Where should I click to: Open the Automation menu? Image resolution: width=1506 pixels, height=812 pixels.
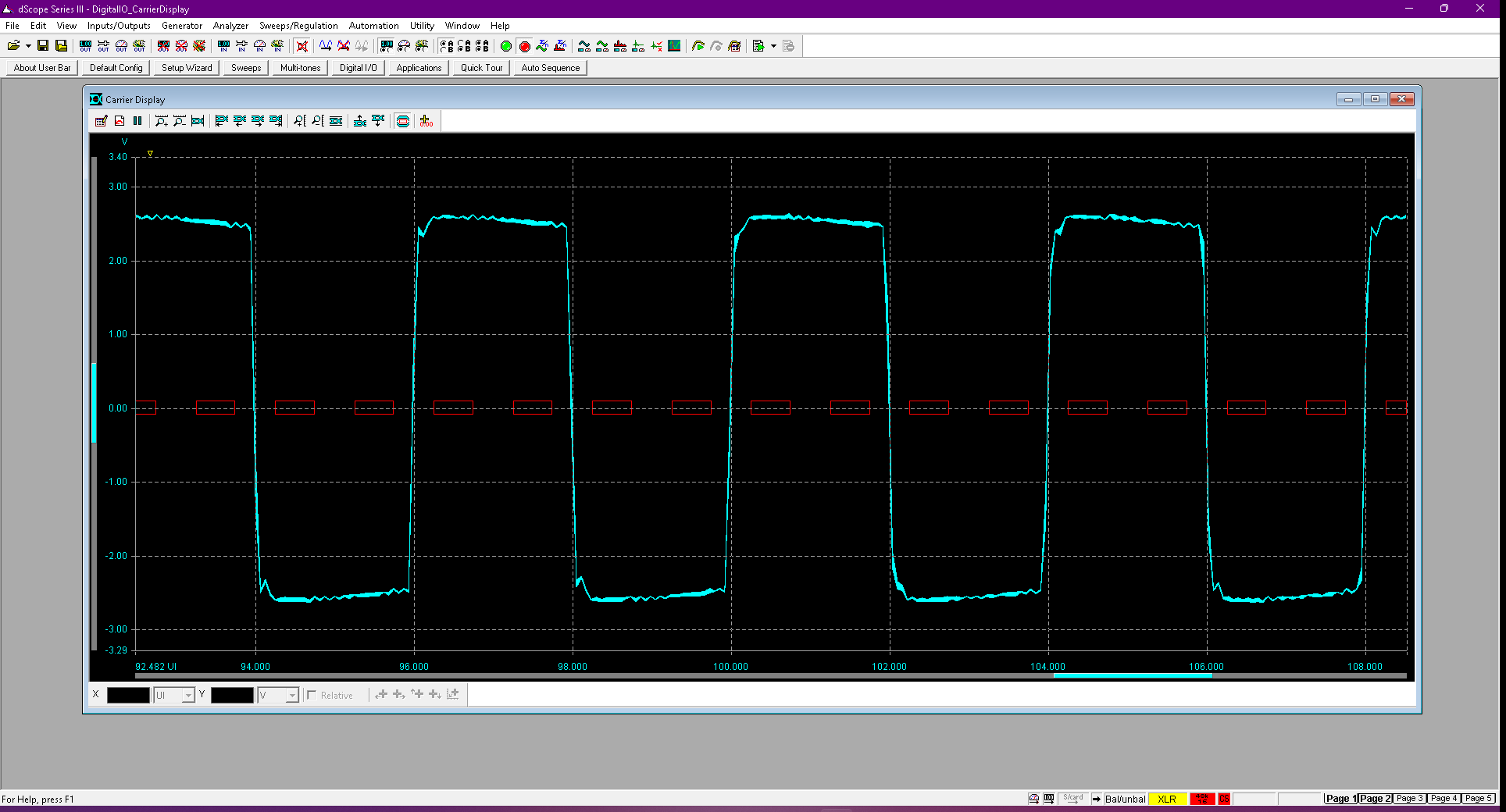(x=373, y=26)
